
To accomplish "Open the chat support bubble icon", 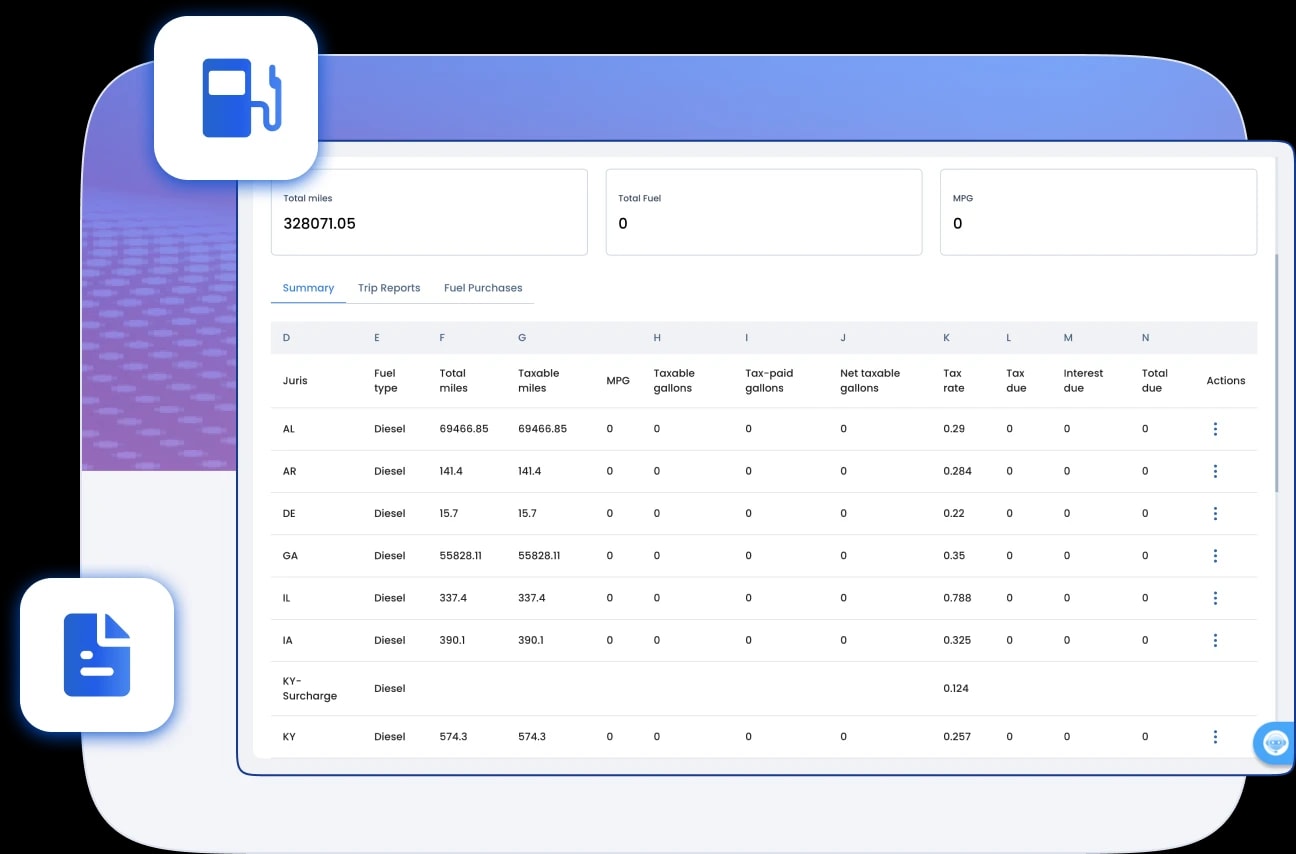I will (x=1275, y=743).
